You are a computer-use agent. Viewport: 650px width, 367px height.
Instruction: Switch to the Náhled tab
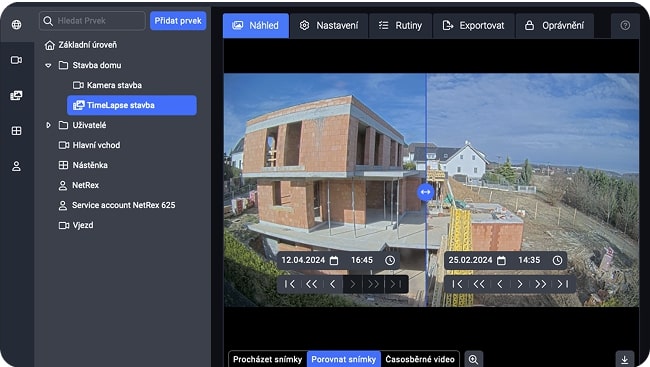(x=256, y=25)
